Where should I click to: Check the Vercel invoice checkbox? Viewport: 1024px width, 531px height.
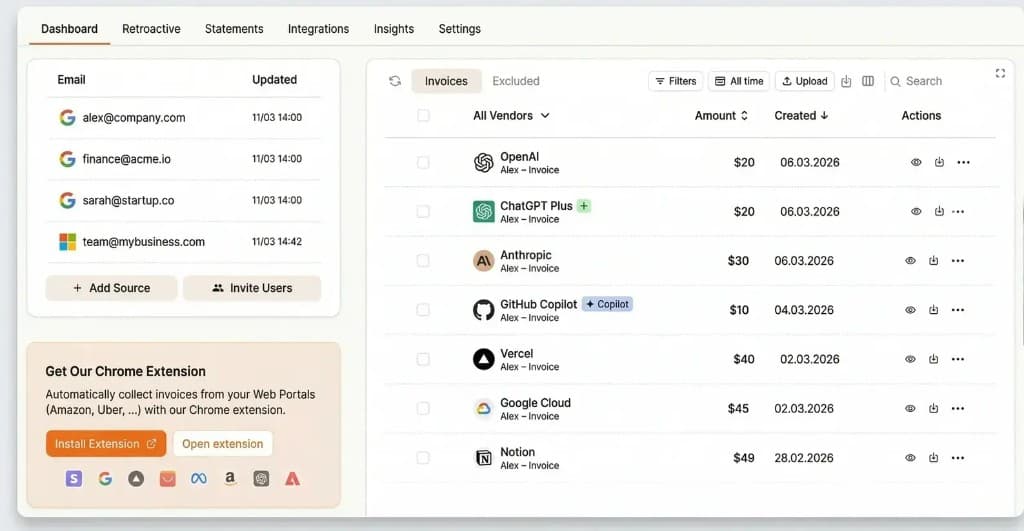423,359
